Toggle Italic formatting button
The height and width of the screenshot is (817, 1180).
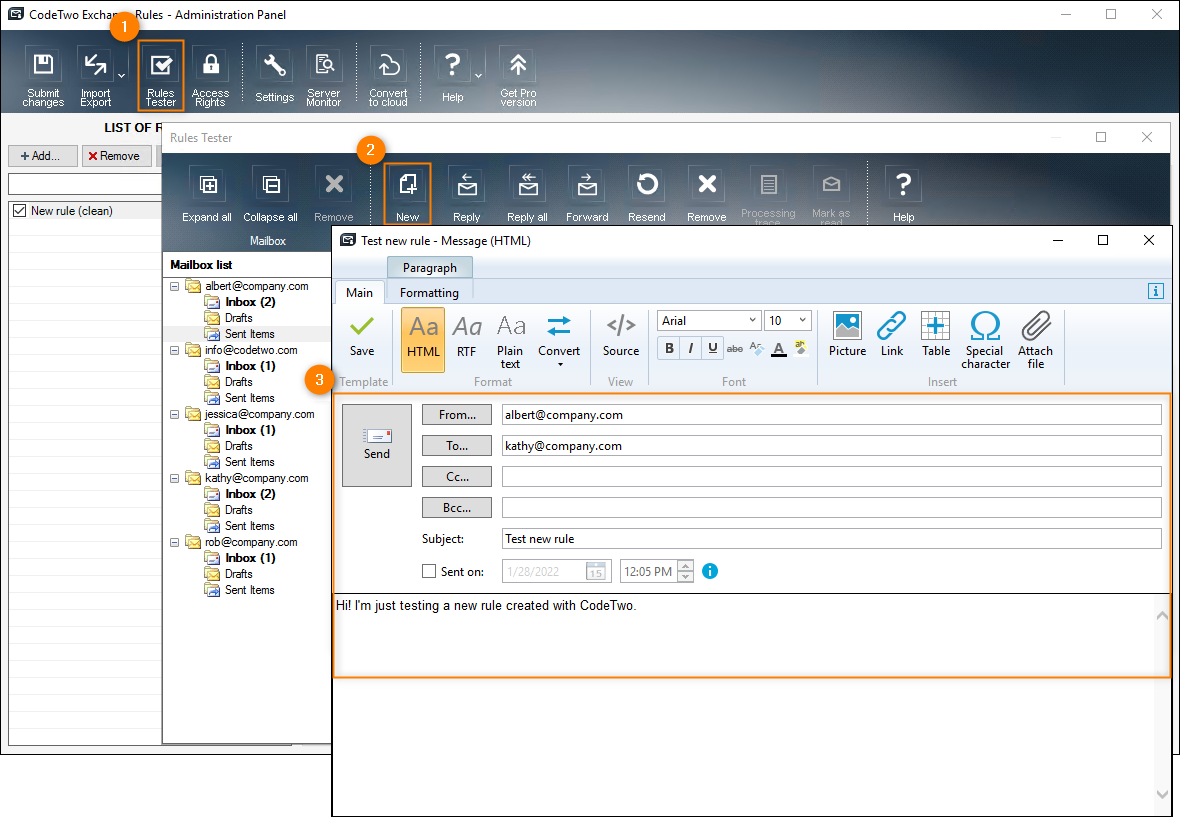pos(691,348)
